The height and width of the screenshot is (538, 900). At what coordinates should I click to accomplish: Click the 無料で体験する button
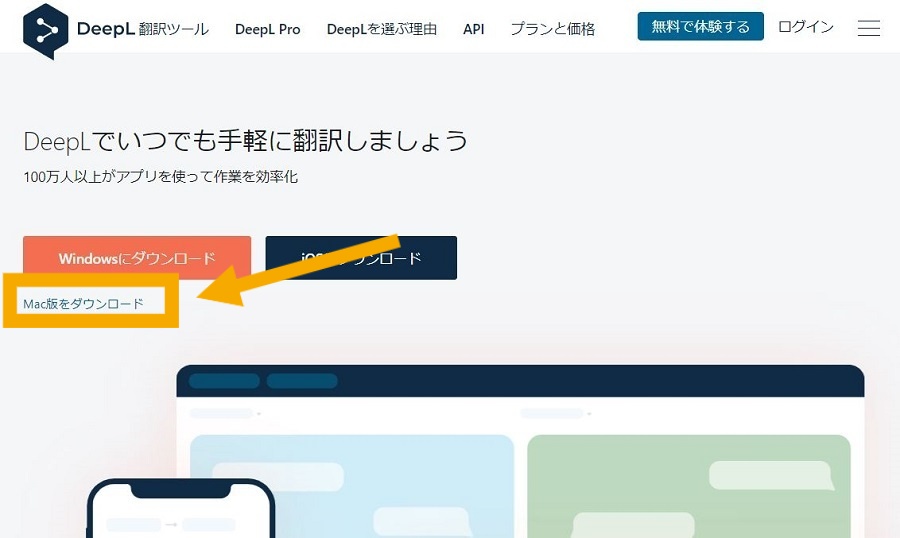click(x=700, y=26)
